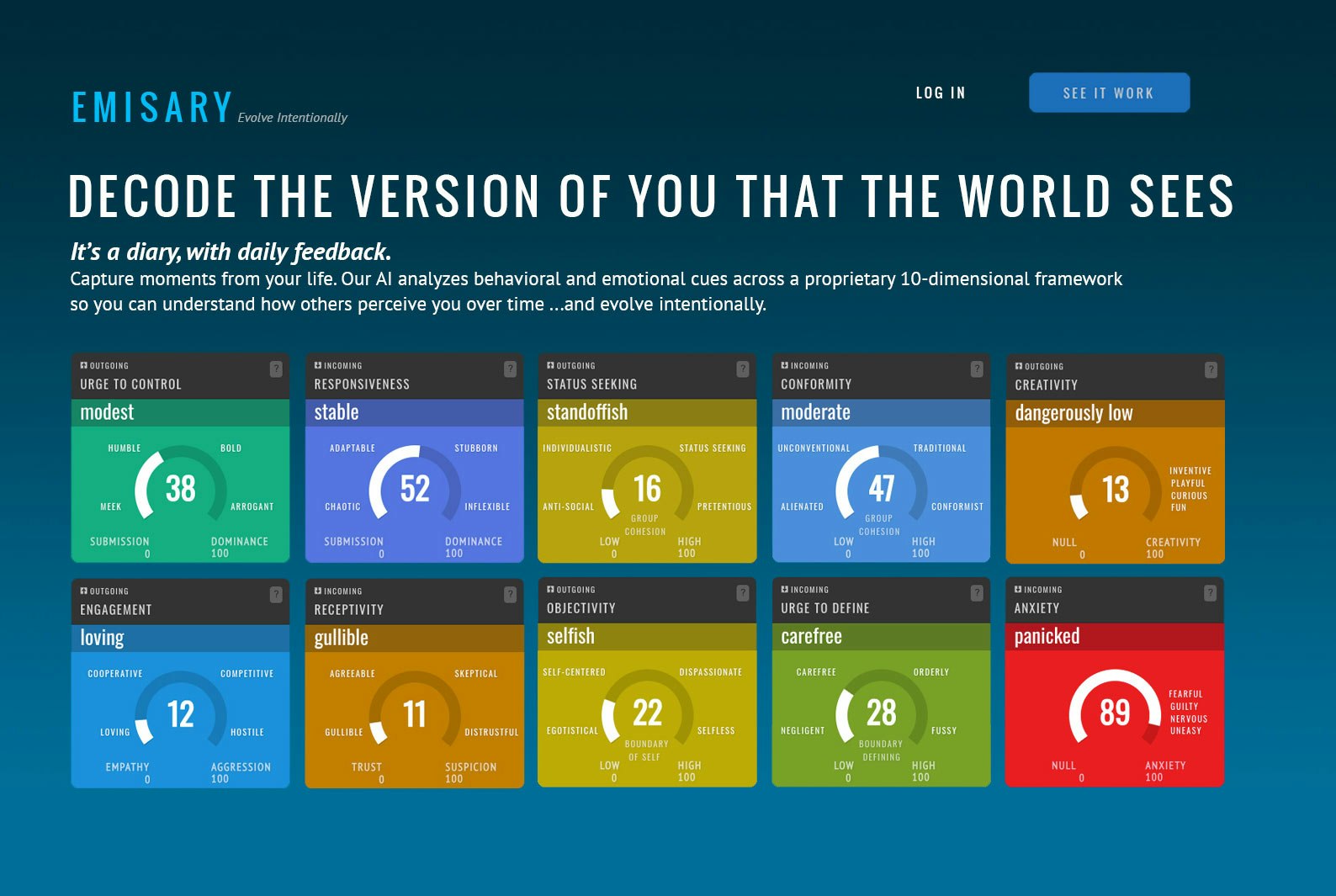Image resolution: width=1336 pixels, height=896 pixels.
Task: Open help icon on Conformity card
Action: (977, 368)
